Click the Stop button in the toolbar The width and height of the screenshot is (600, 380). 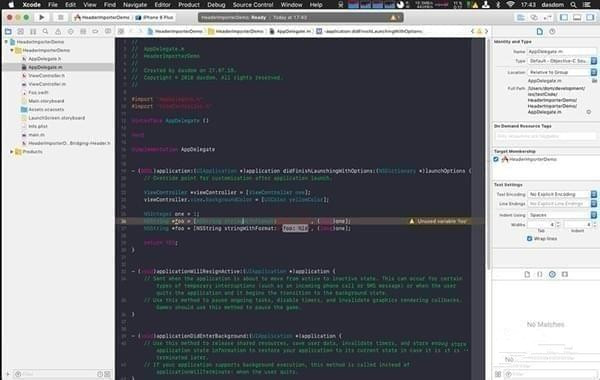coord(60,17)
